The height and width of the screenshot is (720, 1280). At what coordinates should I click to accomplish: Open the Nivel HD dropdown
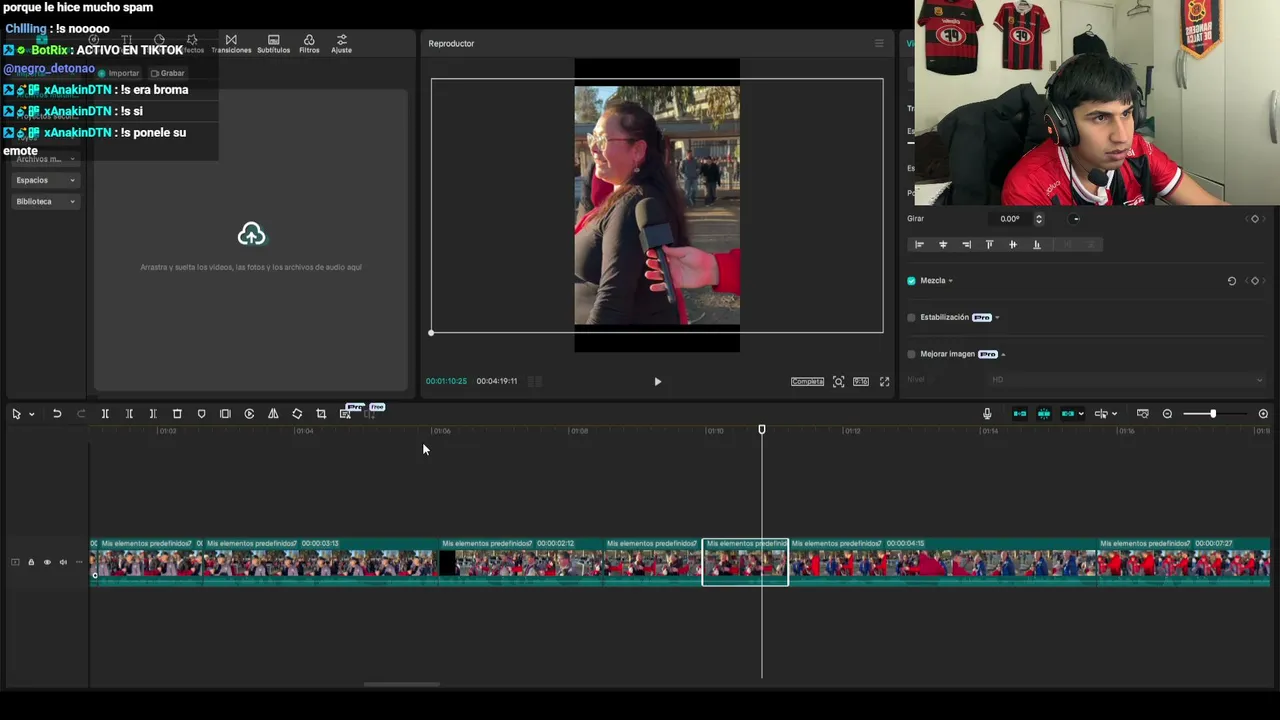(1127, 380)
